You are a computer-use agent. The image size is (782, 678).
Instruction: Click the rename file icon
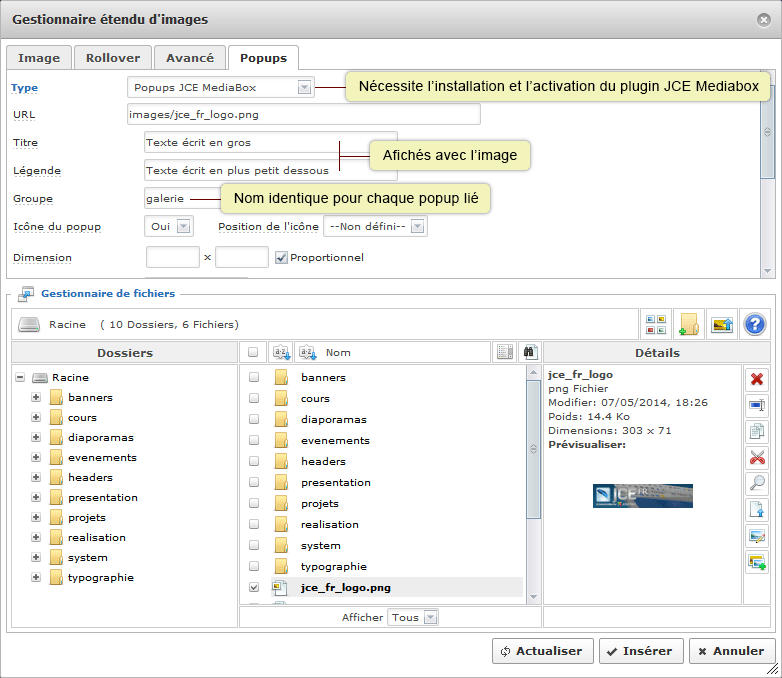coord(756,405)
